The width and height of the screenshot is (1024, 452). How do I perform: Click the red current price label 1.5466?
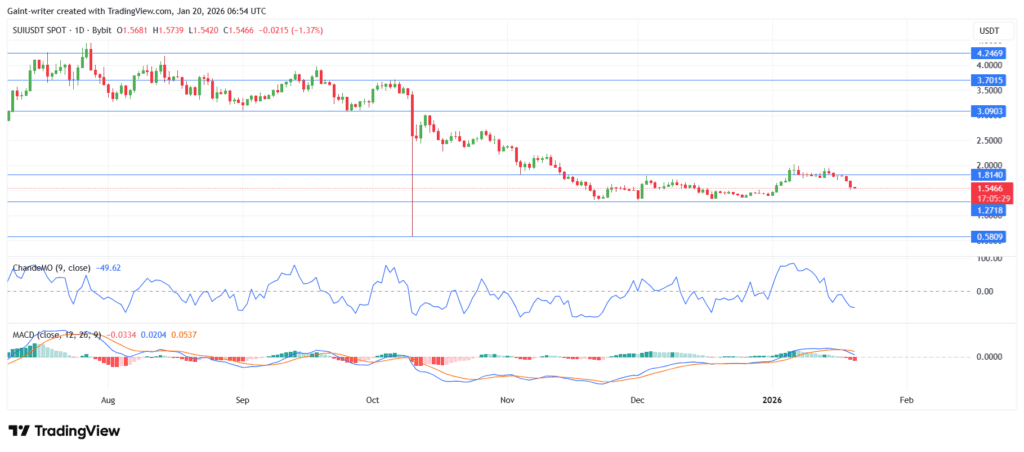992,188
